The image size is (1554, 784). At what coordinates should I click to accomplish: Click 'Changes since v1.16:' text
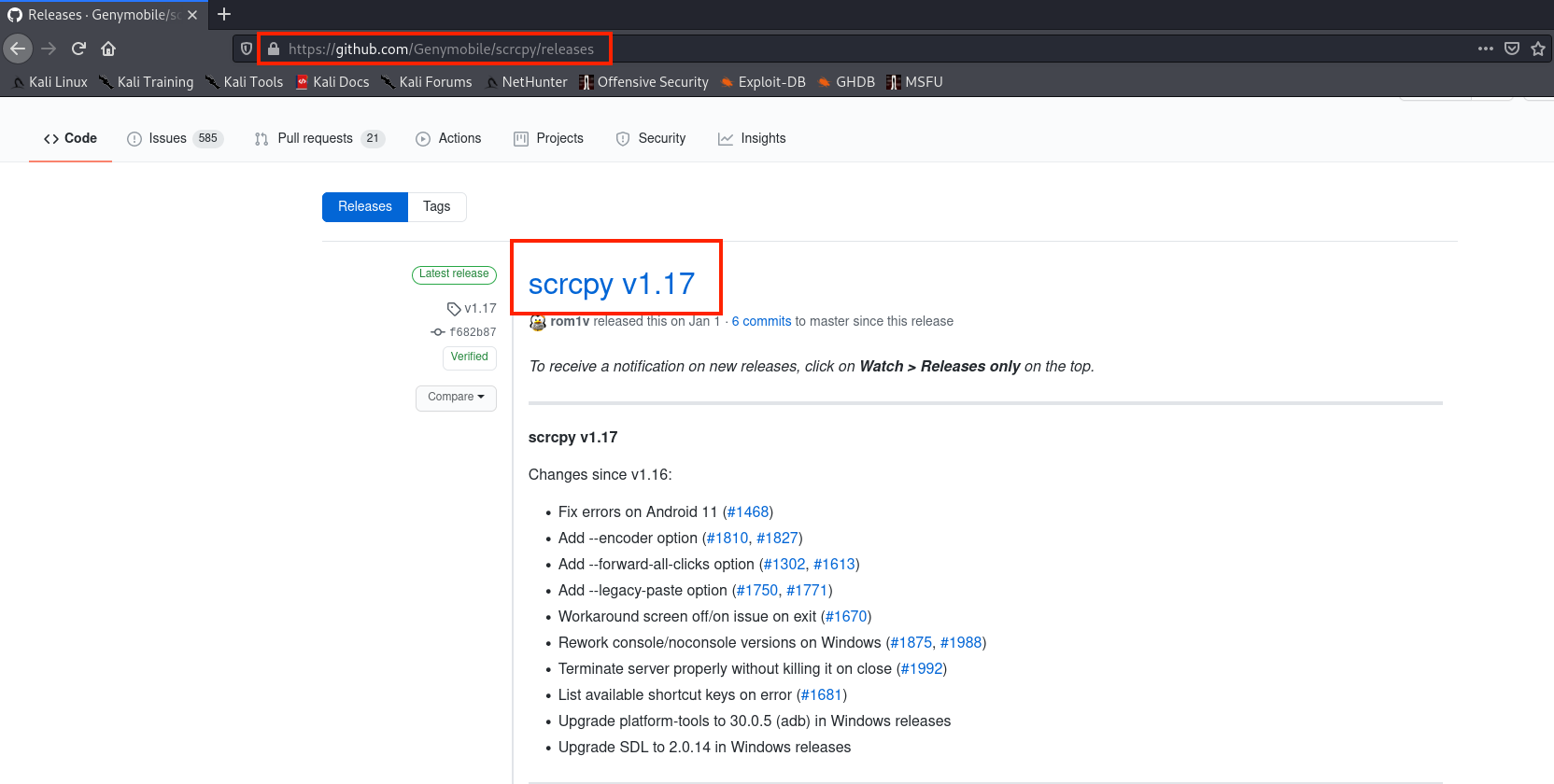600,474
